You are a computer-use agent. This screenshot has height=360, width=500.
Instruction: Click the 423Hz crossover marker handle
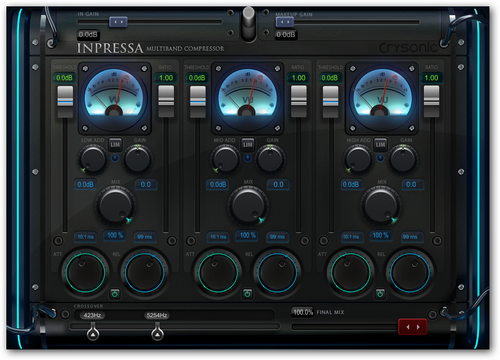pyautogui.click(x=93, y=333)
